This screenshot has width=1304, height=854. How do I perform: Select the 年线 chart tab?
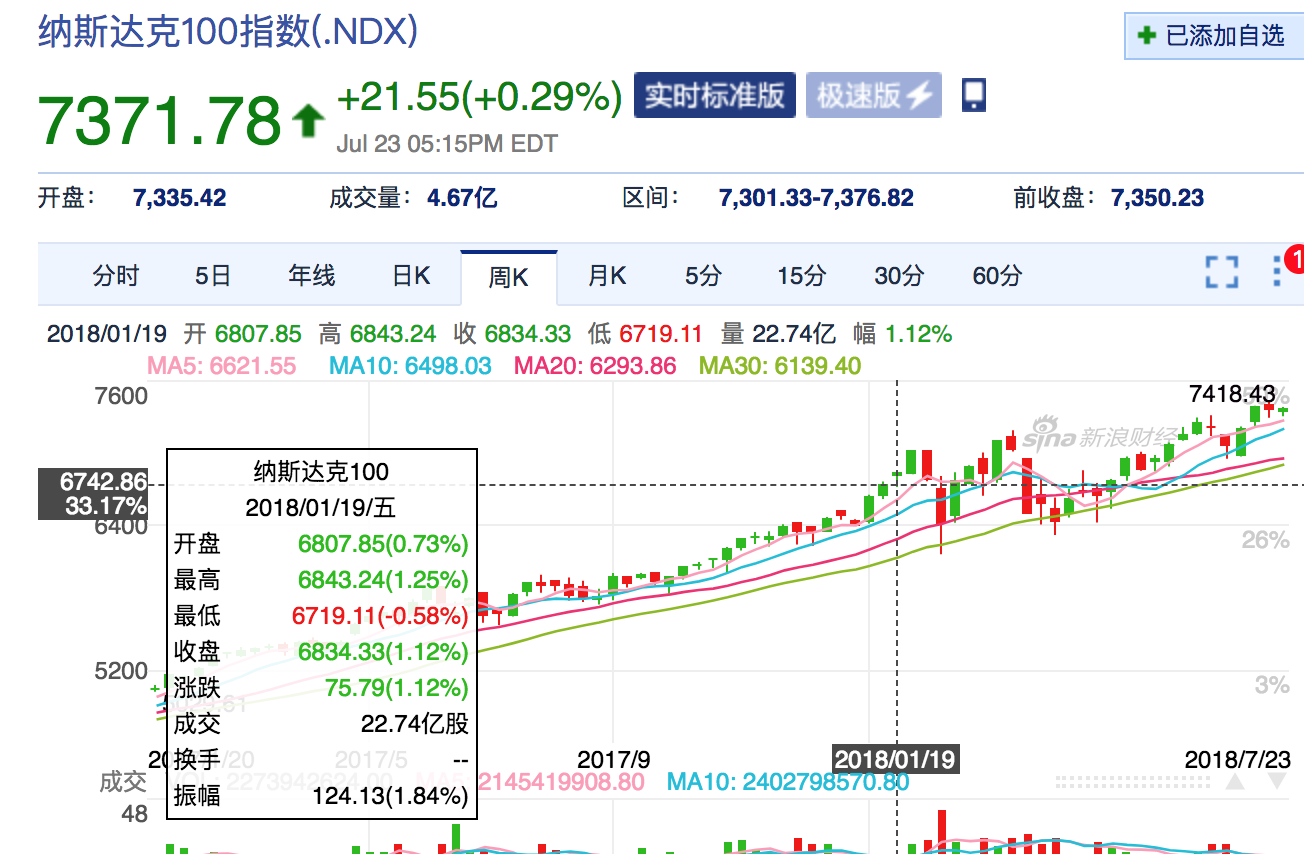tap(312, 276)
